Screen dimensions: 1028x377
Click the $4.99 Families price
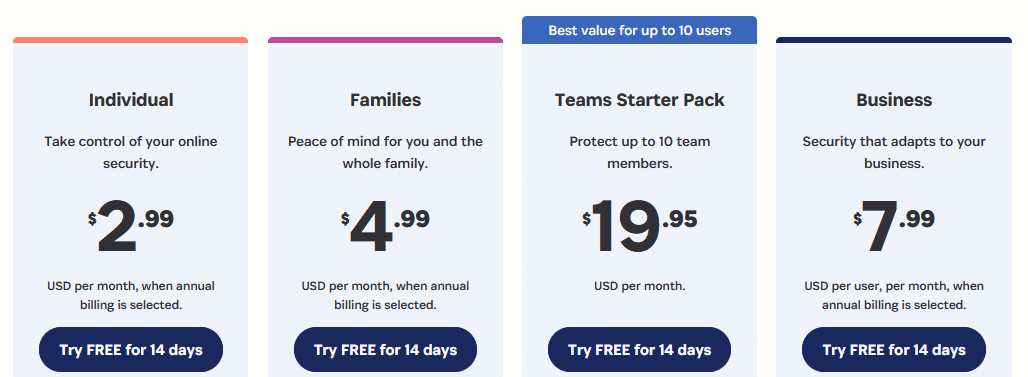click(x=385, y=226)
